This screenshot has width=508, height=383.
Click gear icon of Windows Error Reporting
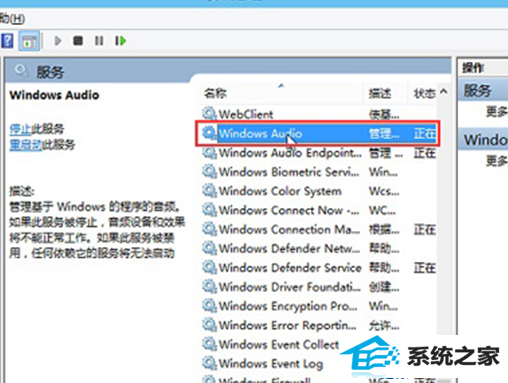(x=209, y=325)
